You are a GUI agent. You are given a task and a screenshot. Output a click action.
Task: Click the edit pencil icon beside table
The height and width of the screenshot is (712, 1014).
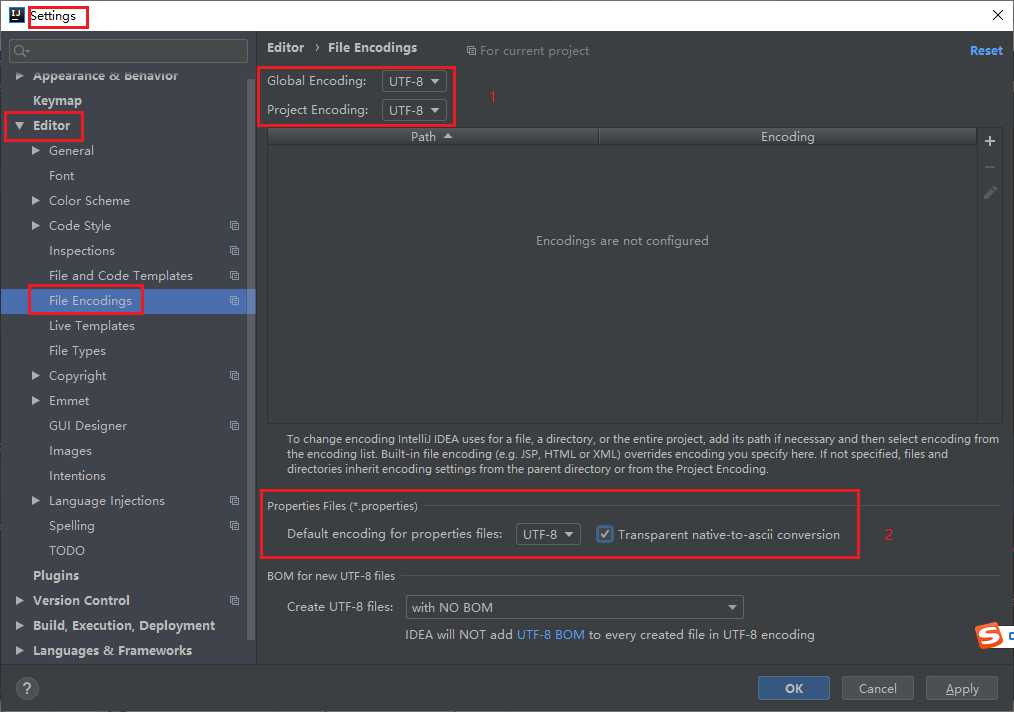point(989,193)
